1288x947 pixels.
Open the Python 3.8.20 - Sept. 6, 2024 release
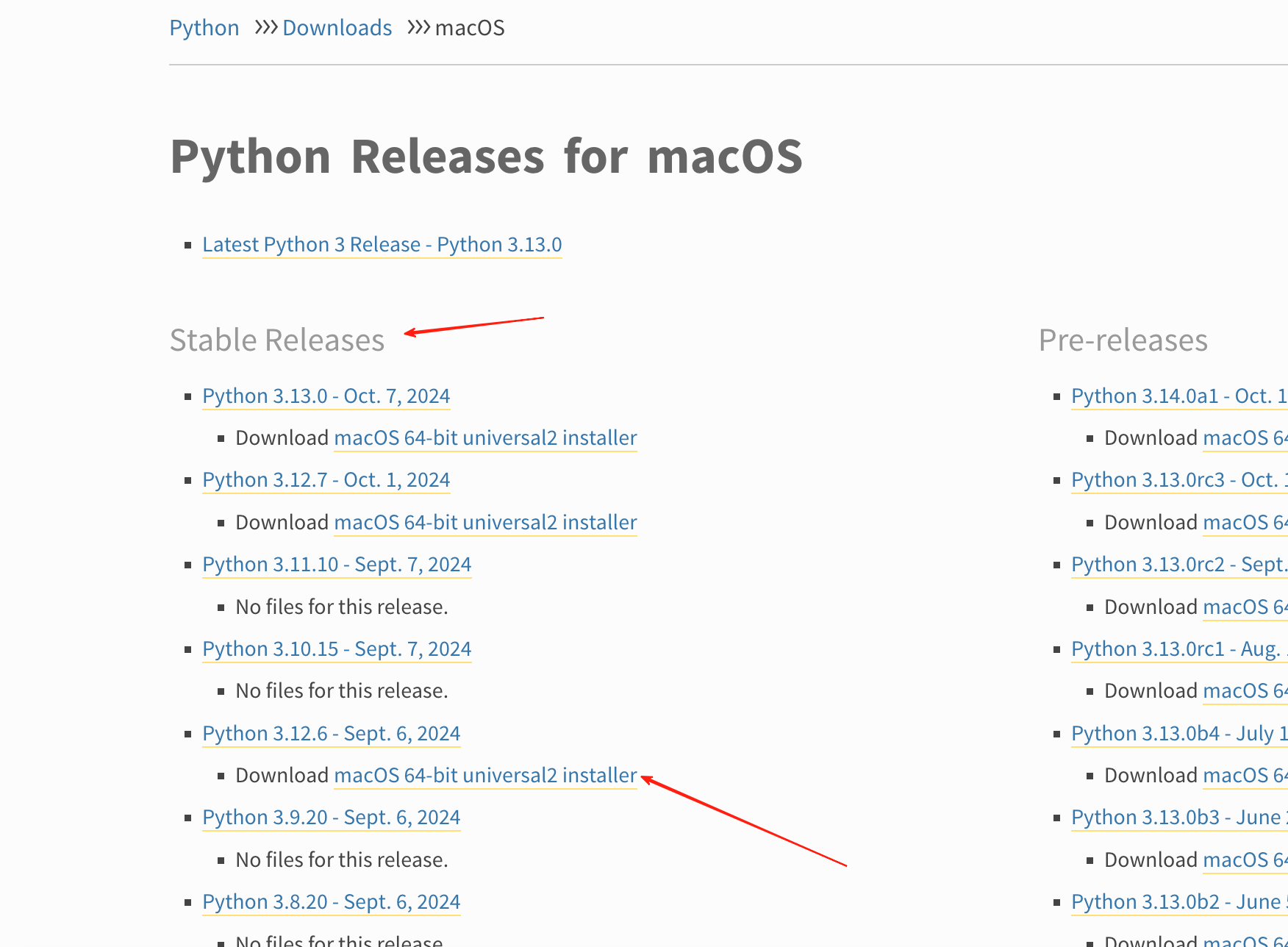click(x=332, y=901)
